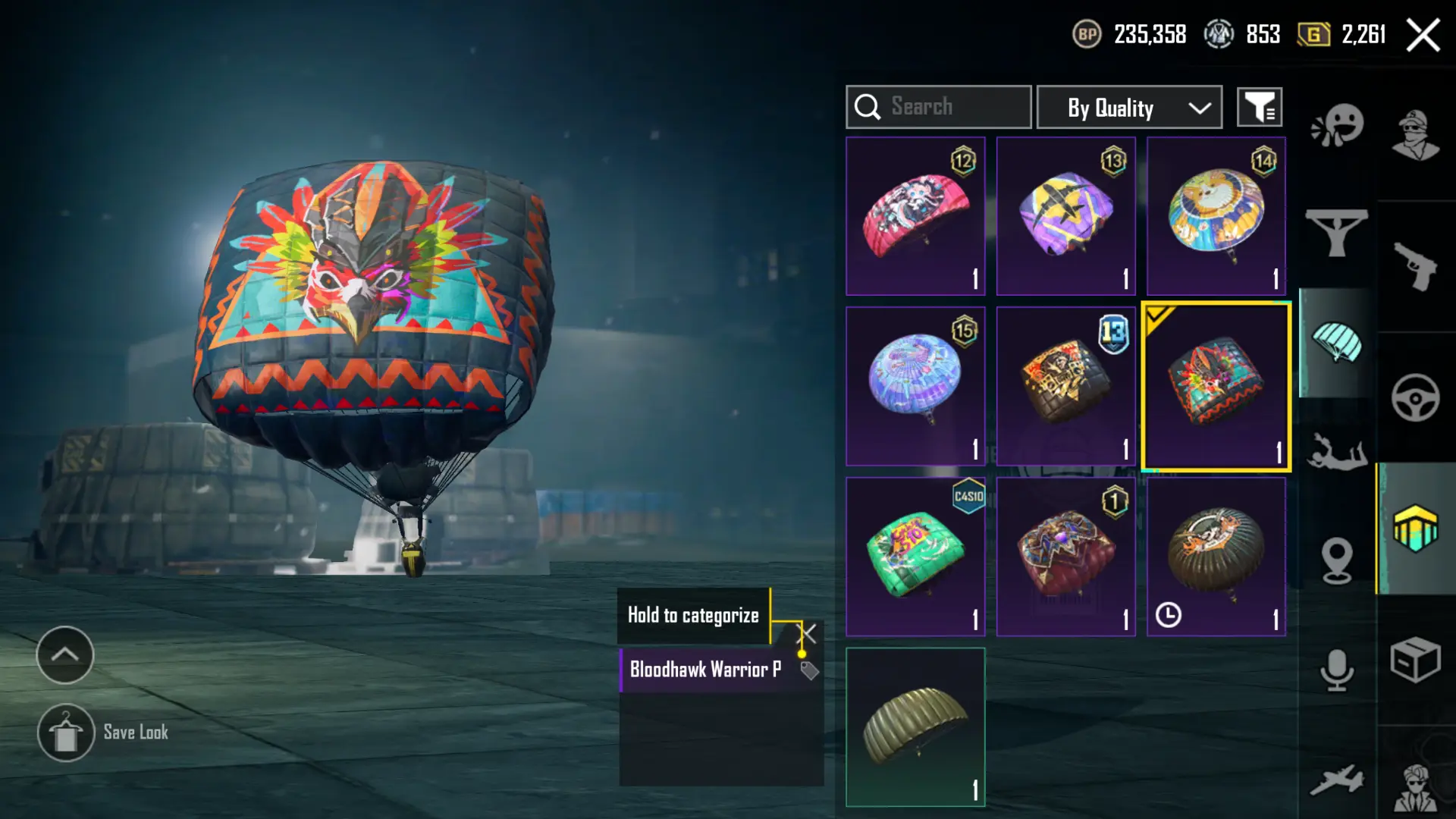Click the Search input field

(x=939, y=107)
